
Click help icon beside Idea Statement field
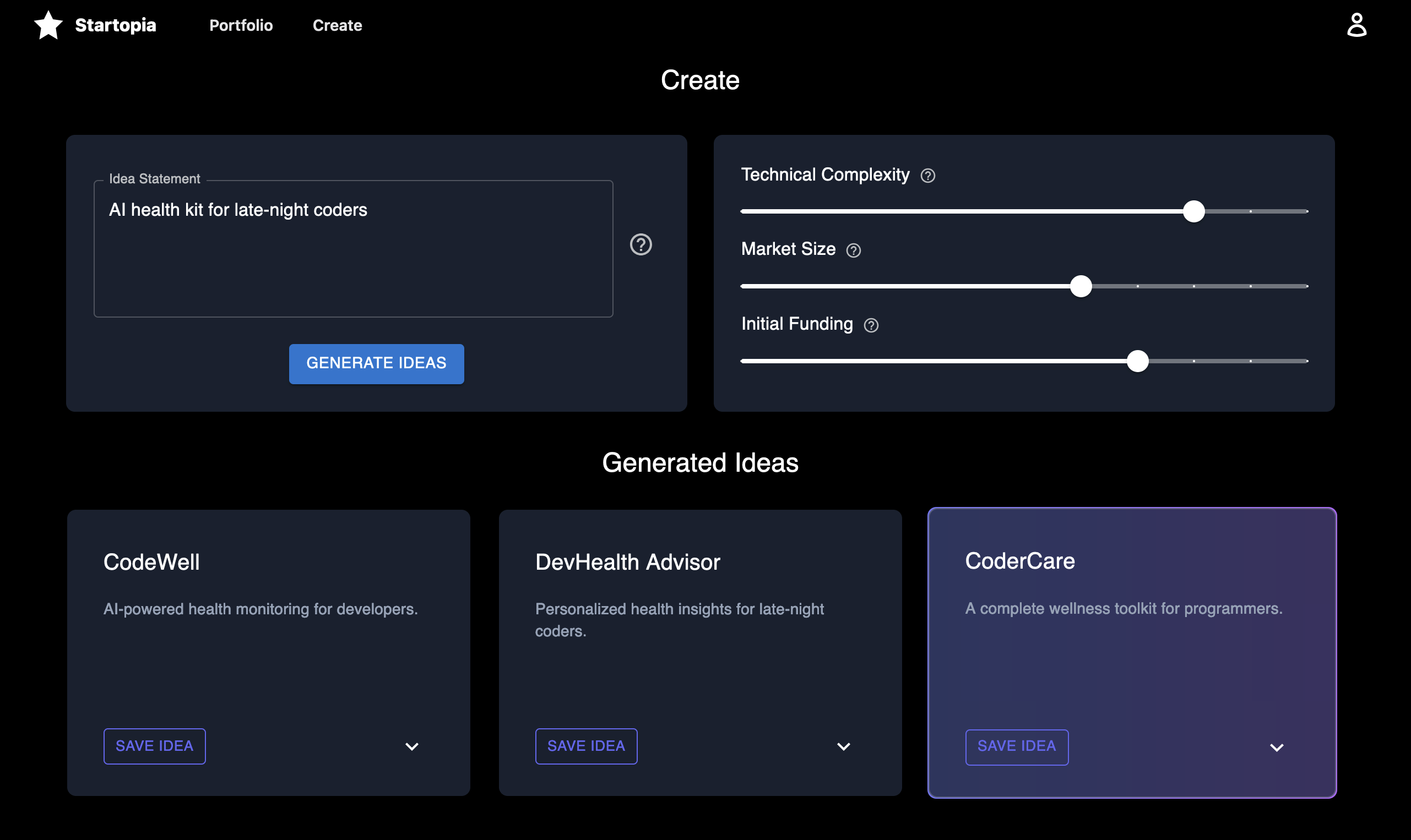pyautogui.click(x=641, y=244)
